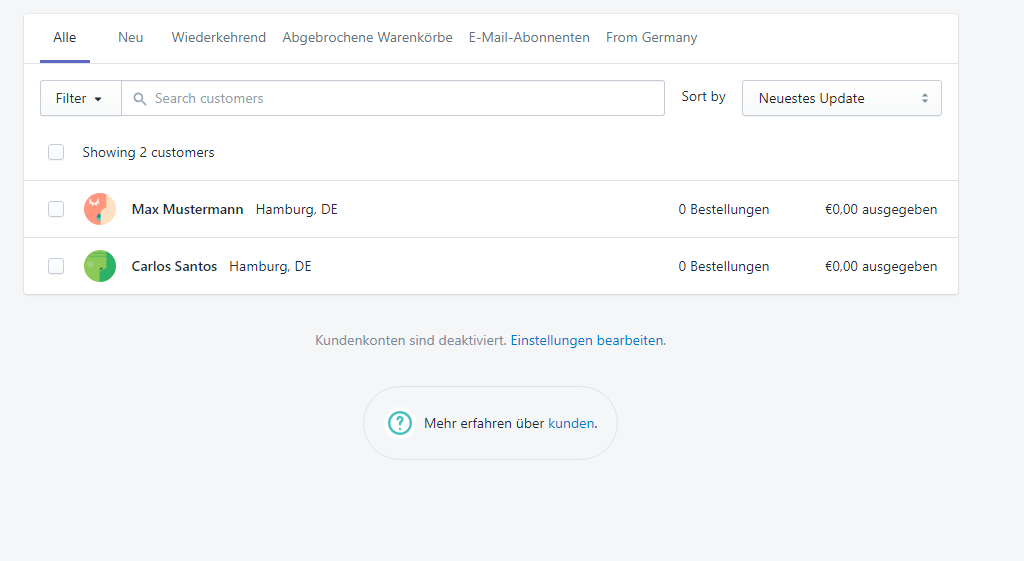Image resolution: width=1024 pixels, height=561 pixels.
Task: Check the box for Max Mustermann
Action: pos(56,209)
